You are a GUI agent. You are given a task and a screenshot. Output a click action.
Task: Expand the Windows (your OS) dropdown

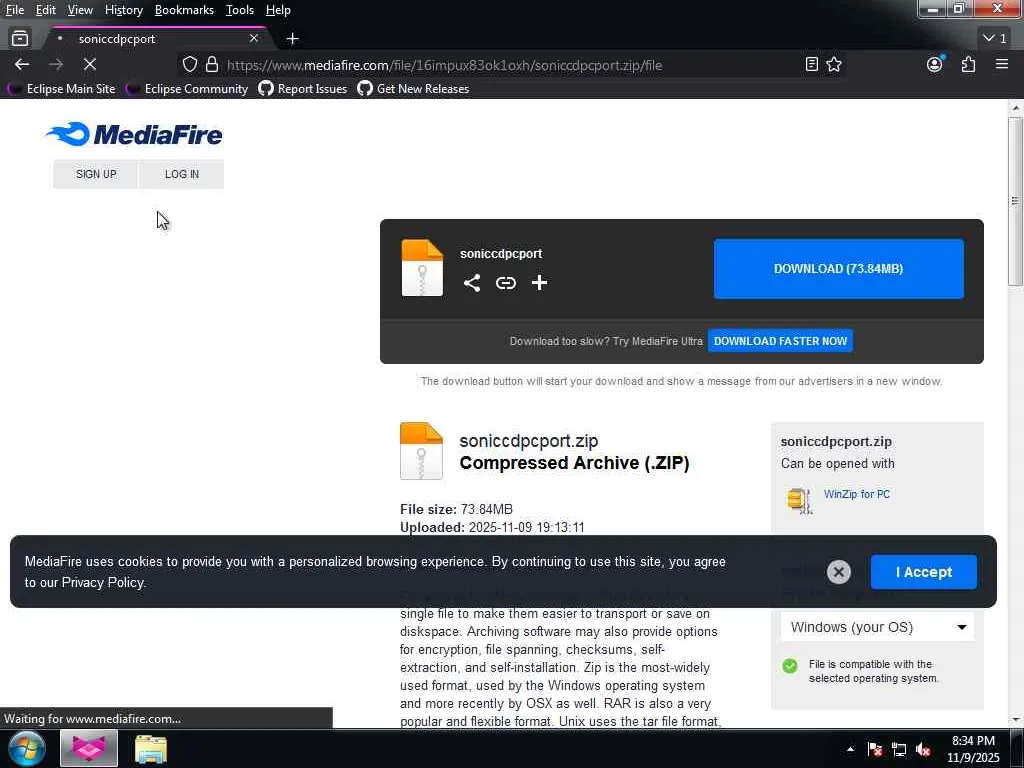(877, 627)
